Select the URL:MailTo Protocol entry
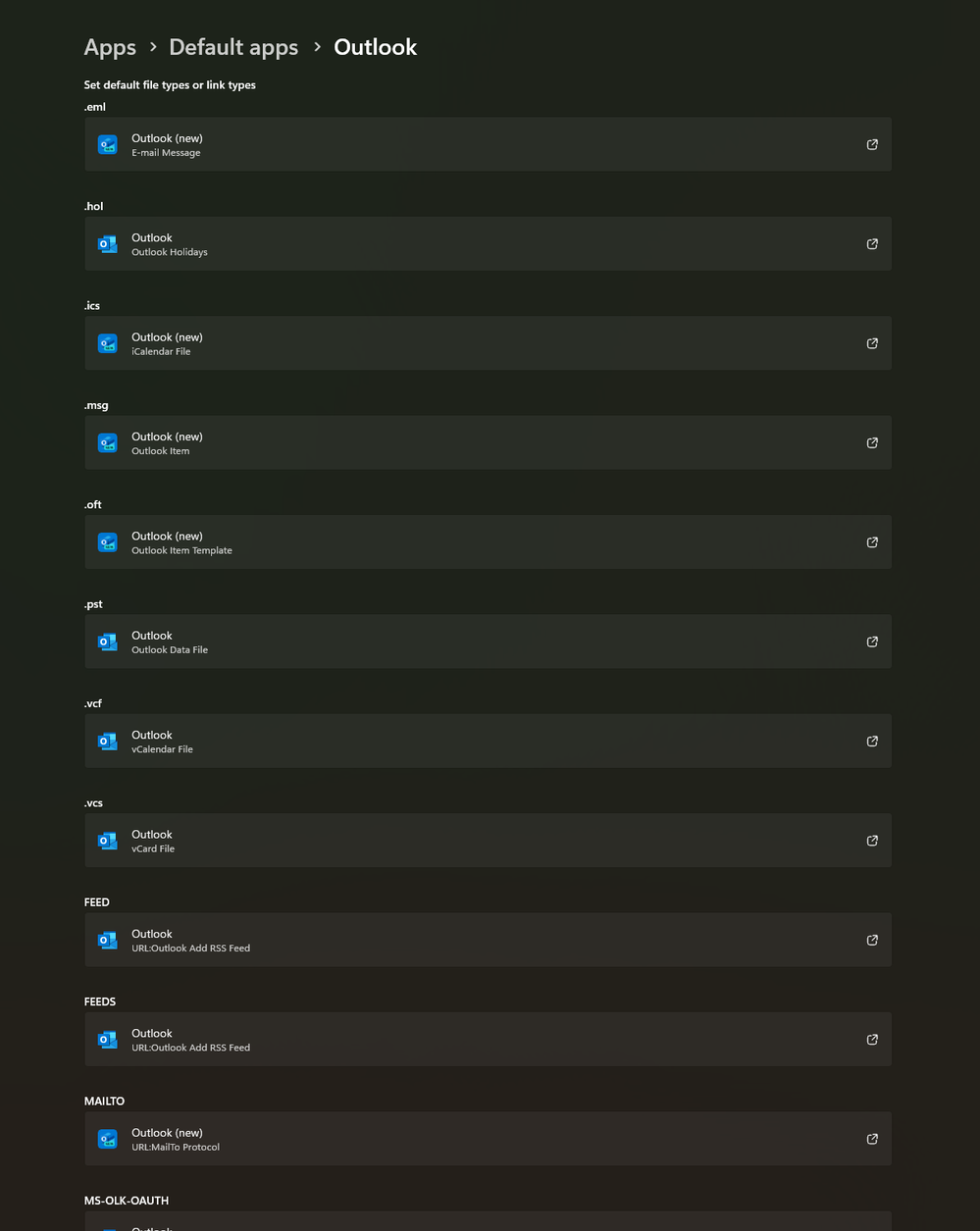This screenshot has height=1231, width=980. 488,1139
